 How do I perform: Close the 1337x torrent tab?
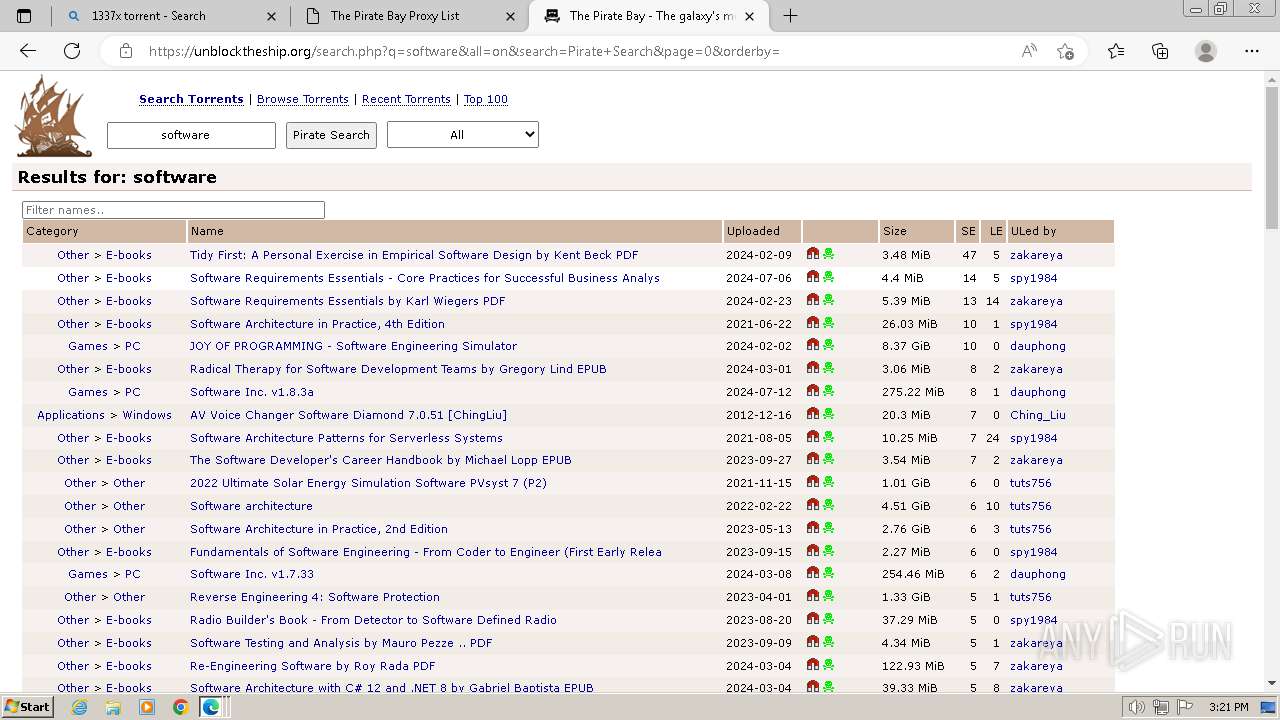pyautogui.click(x=271, y=16)
